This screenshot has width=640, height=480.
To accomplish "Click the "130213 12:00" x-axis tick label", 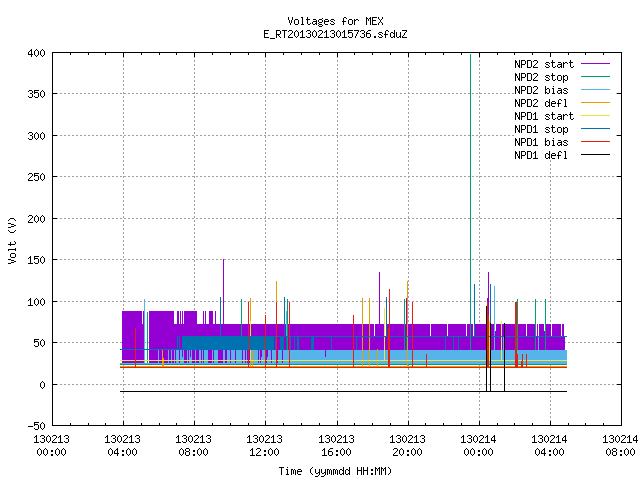I will pos(264,446).
